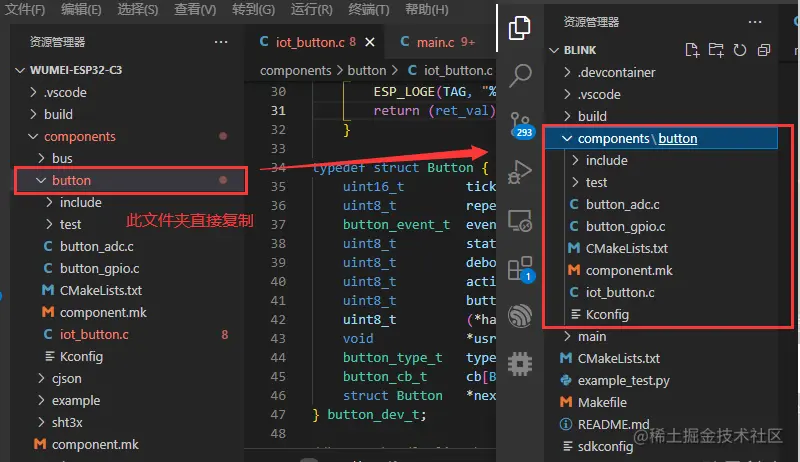Expand the cjson folder

tap(128, 378)
